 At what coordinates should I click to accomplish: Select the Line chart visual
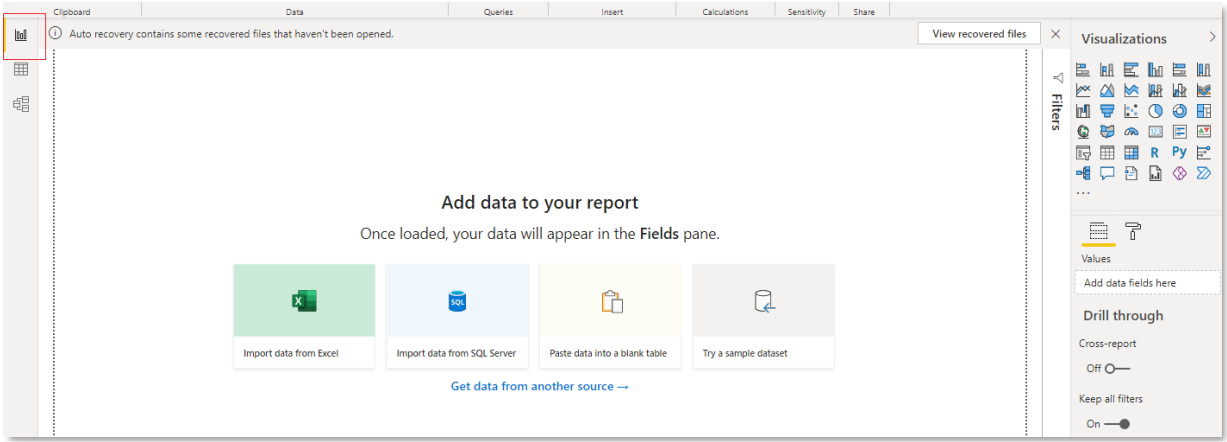click(1083, 90)
